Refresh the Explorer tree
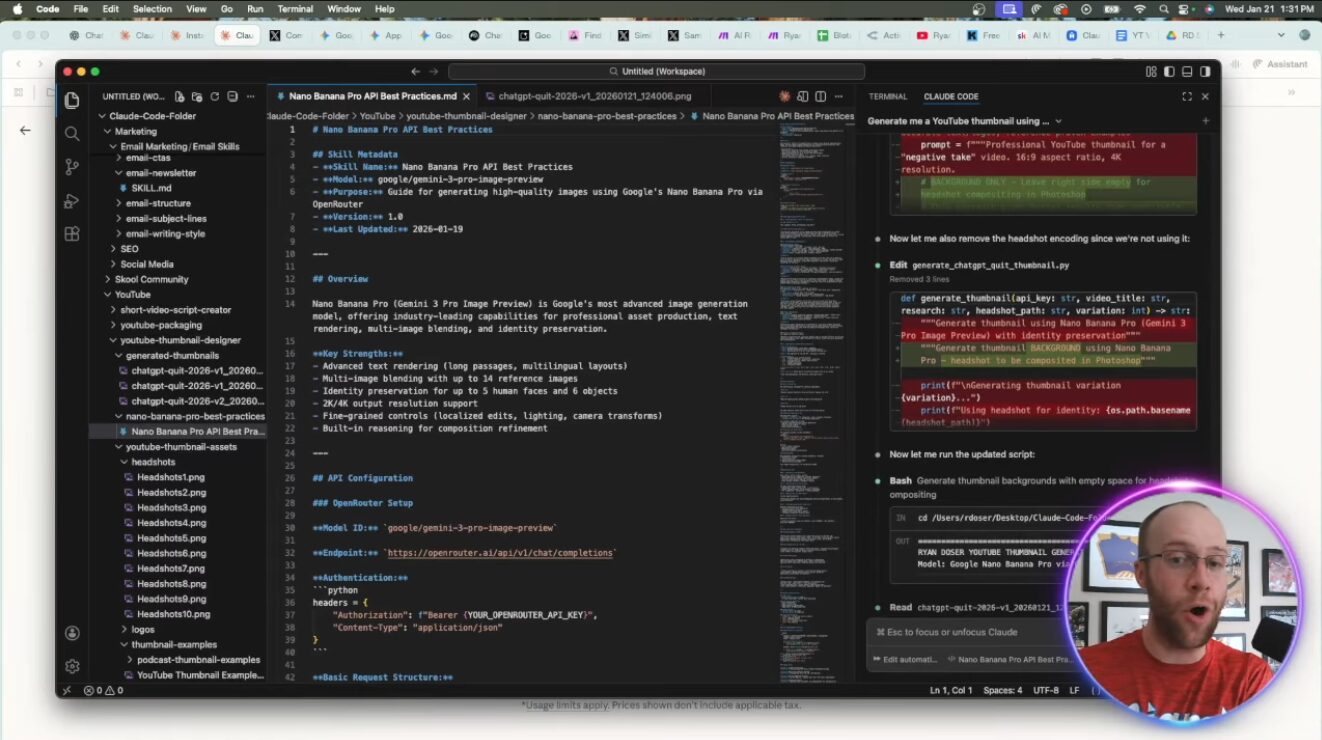 [214, 97]
